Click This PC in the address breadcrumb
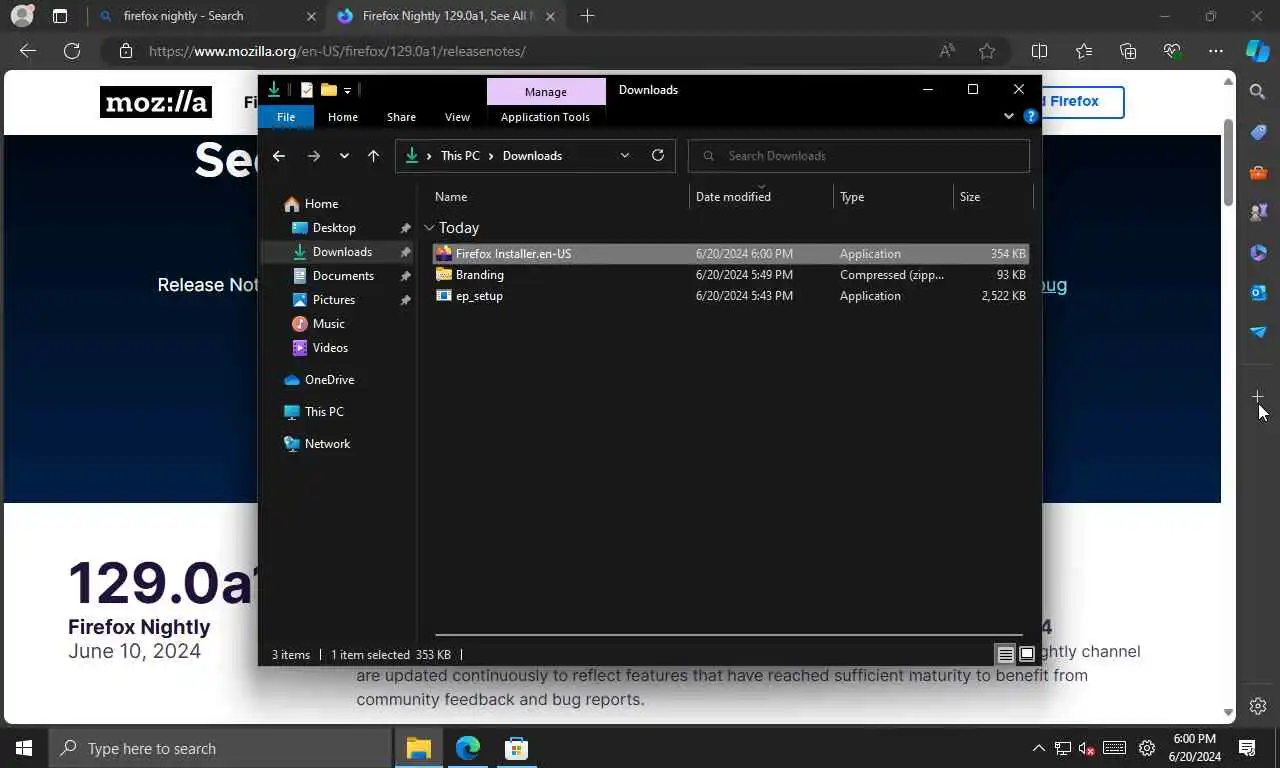The image size is (1280, 768). point(460,156)
